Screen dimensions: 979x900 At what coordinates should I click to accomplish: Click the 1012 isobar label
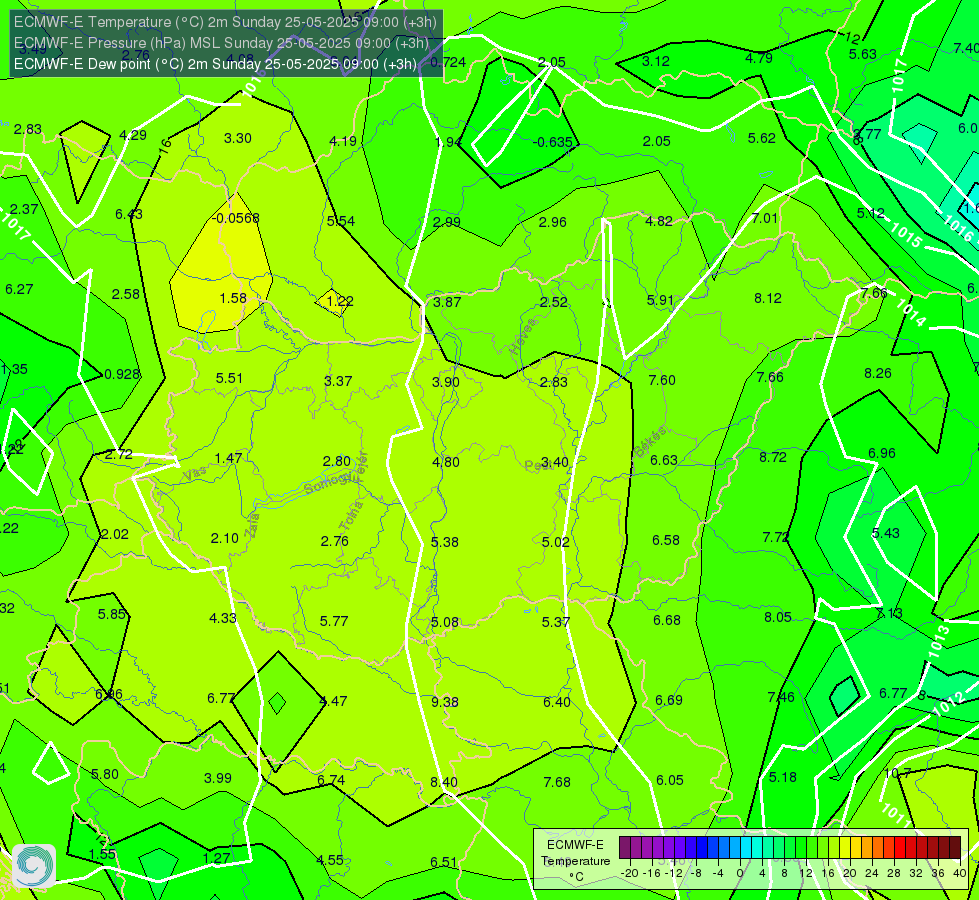[x=949, y=703]
